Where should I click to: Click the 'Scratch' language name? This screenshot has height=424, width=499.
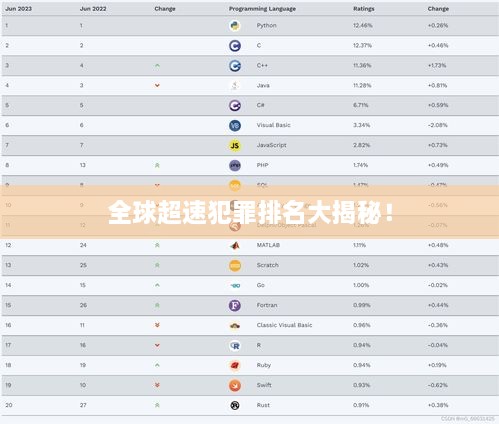pyautogui.click(x=268, y=265)
